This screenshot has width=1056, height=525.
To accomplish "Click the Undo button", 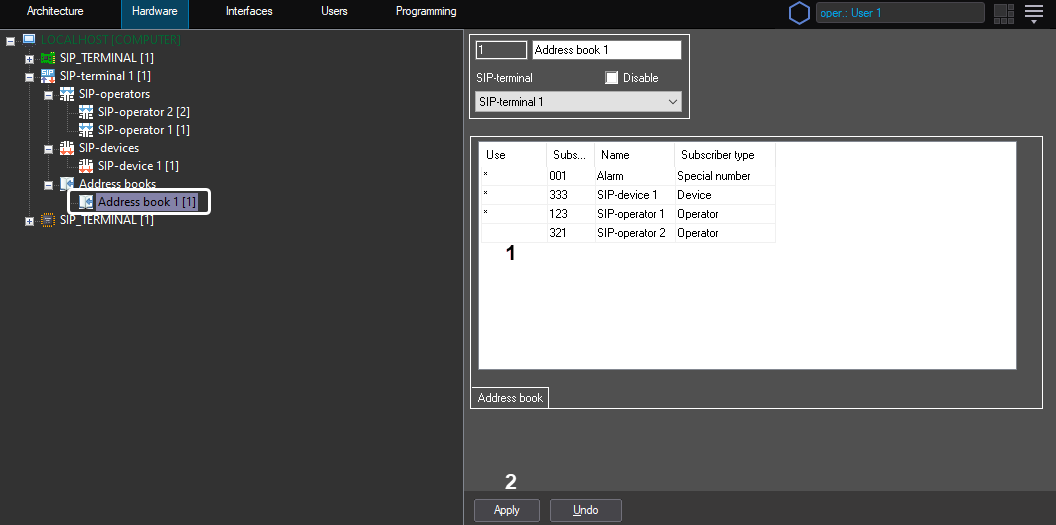I will click(x=585, y=510).
